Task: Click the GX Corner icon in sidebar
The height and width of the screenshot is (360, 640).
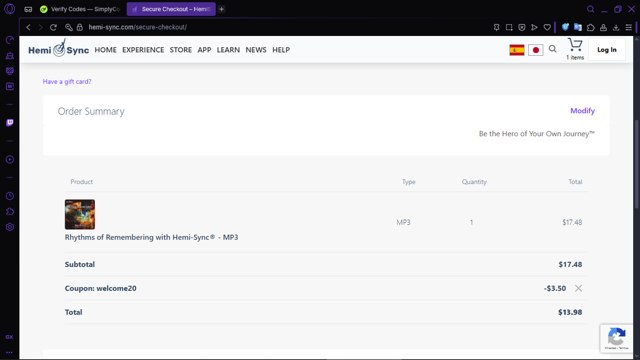Action: point(10,337)
